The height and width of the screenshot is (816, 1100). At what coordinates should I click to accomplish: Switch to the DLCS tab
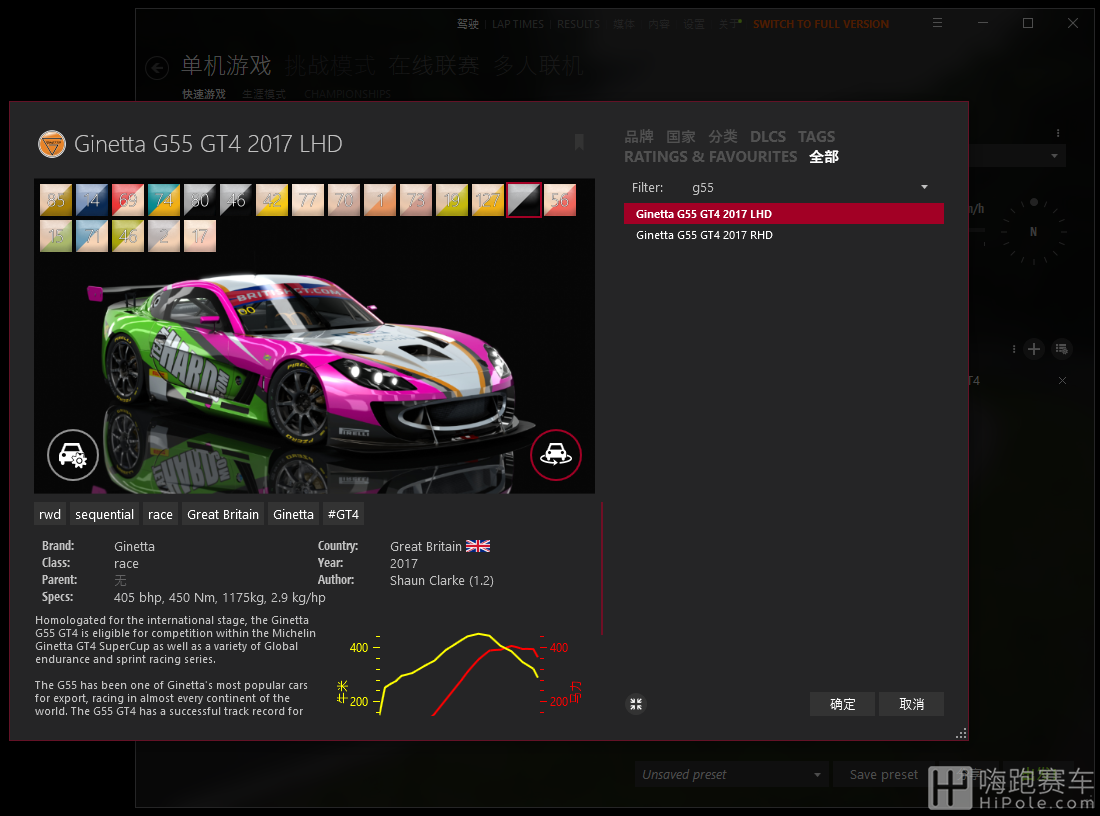[767, 137]
